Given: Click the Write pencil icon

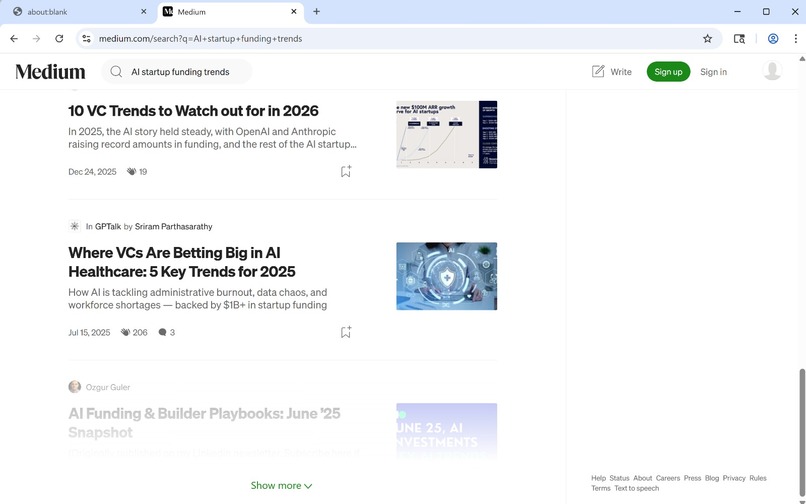Looking at the screenshot, I should coord(598,71).
